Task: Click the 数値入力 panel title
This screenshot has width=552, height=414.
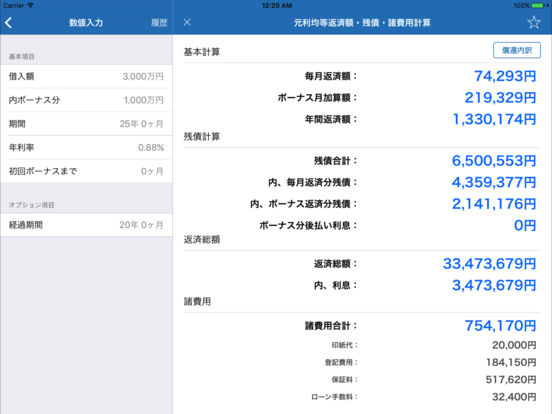Action: coord(86,23)
